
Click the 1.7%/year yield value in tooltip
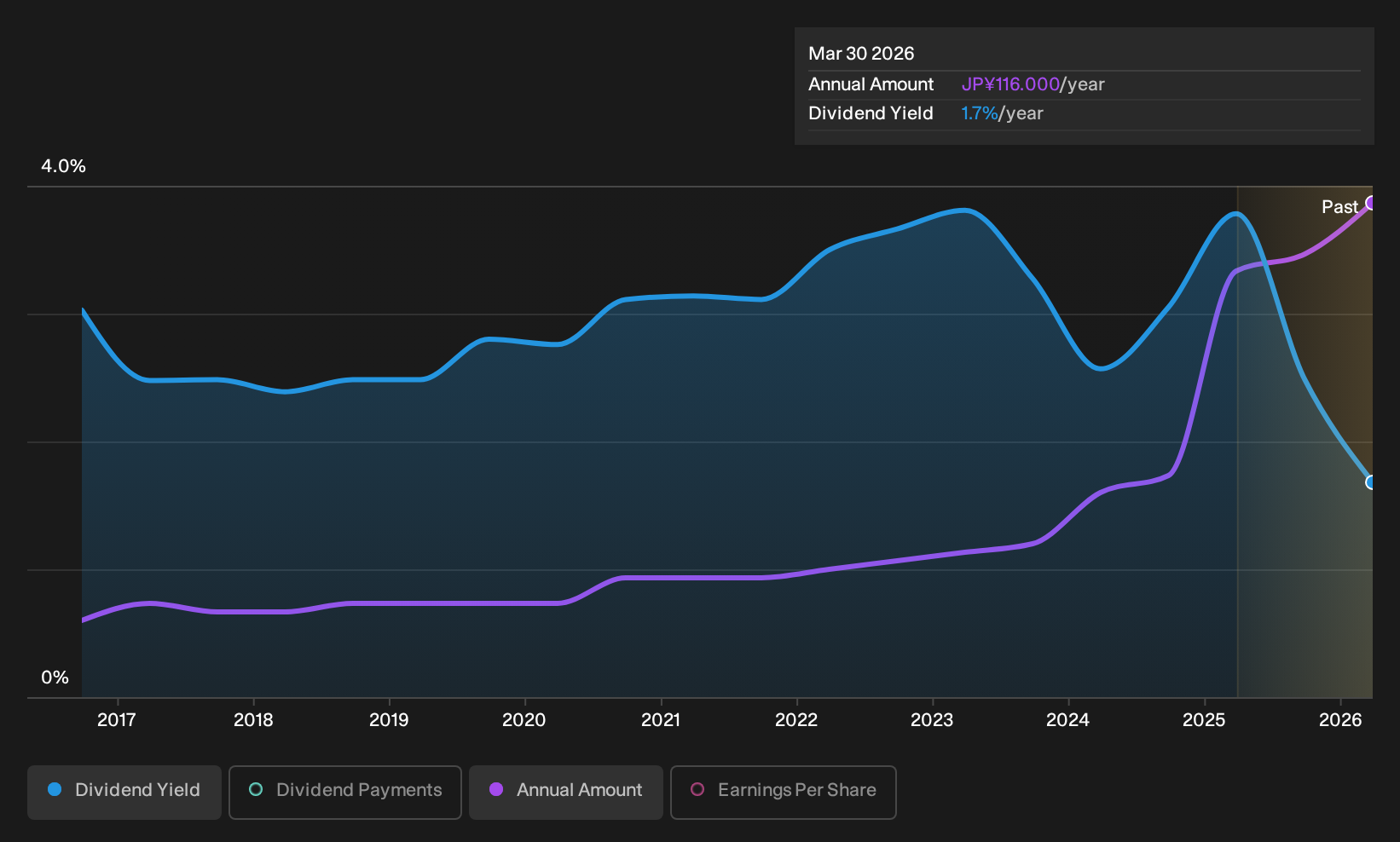tap(1002, 113)
